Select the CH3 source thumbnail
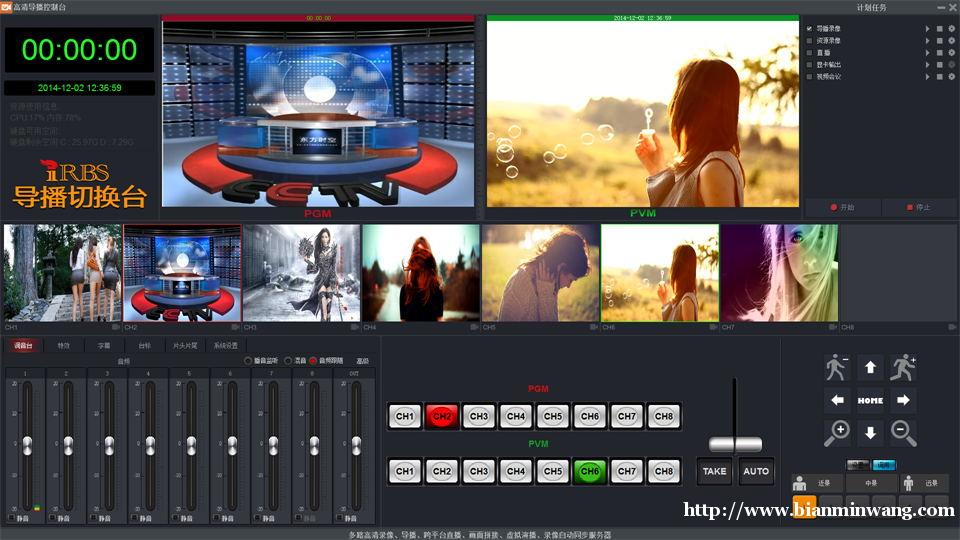Screen dimensions: 960x540 click(x=302, y=273)
